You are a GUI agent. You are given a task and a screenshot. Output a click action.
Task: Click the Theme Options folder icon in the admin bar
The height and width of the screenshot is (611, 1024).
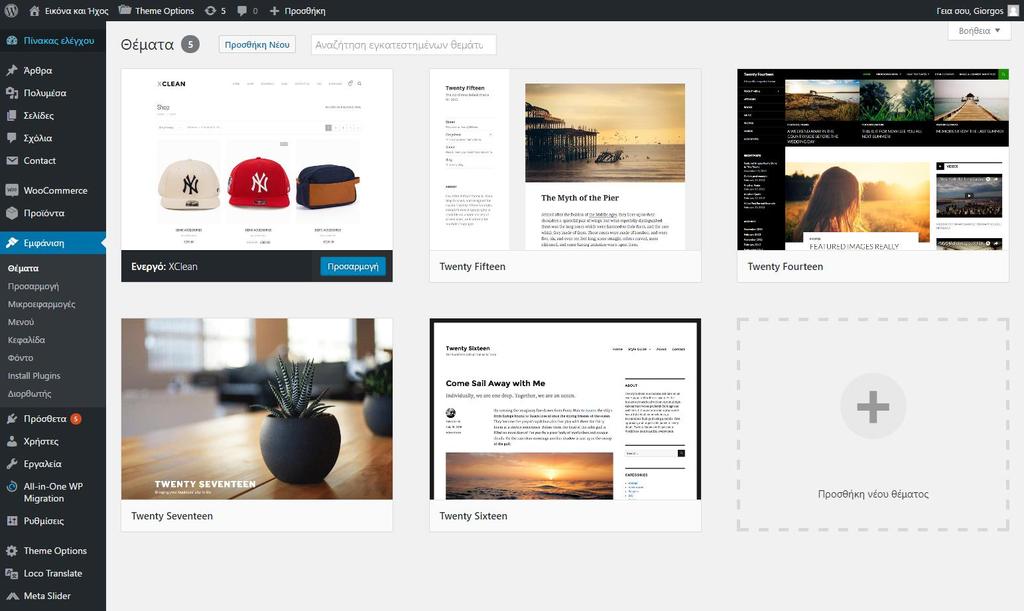tap(125, 10)
